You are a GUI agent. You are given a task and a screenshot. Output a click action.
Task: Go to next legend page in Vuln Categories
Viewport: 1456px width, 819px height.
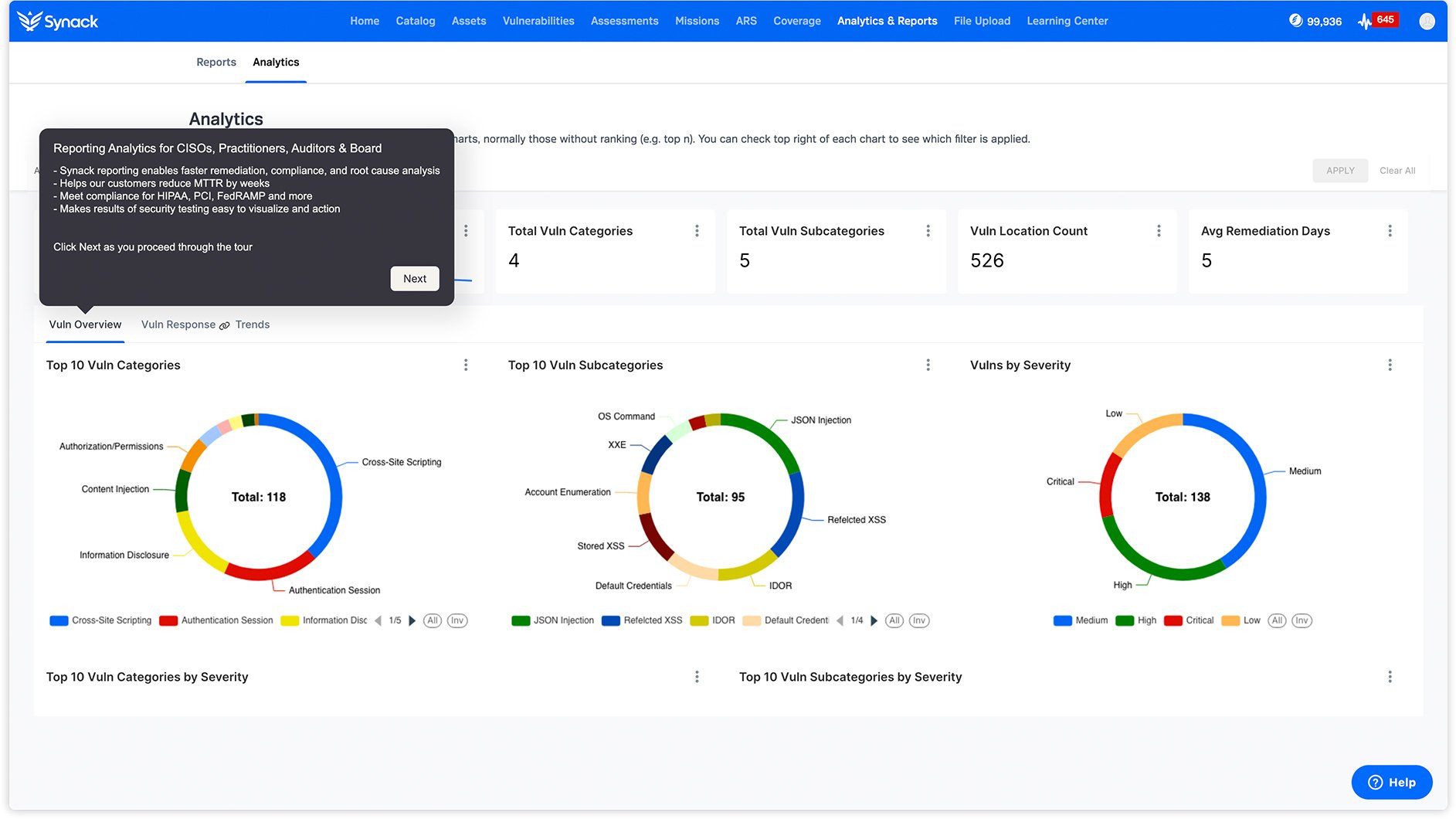click(412, 621)
